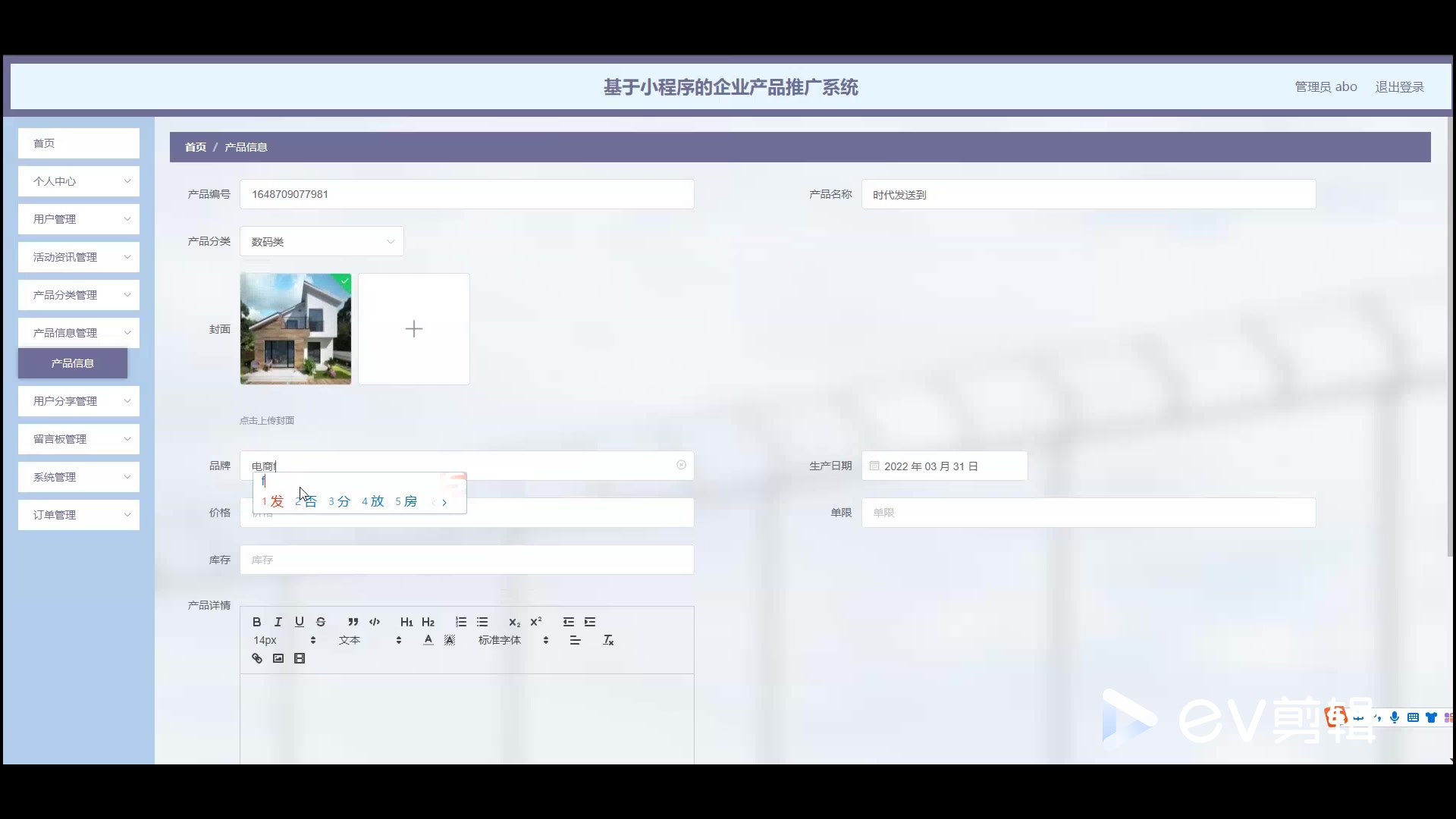Insert a code block
The height and width of the screenshot is (819, 1456).
click(375, 622)
